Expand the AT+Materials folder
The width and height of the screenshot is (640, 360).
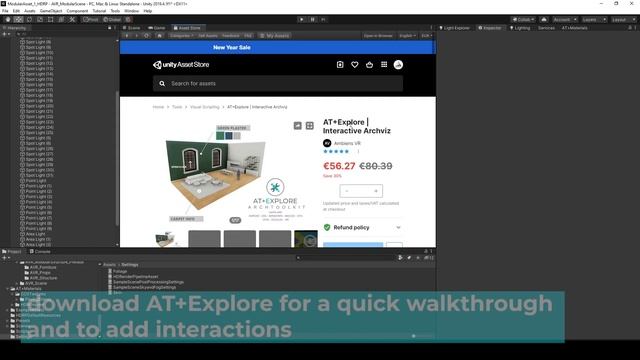[x=8, y=289]
